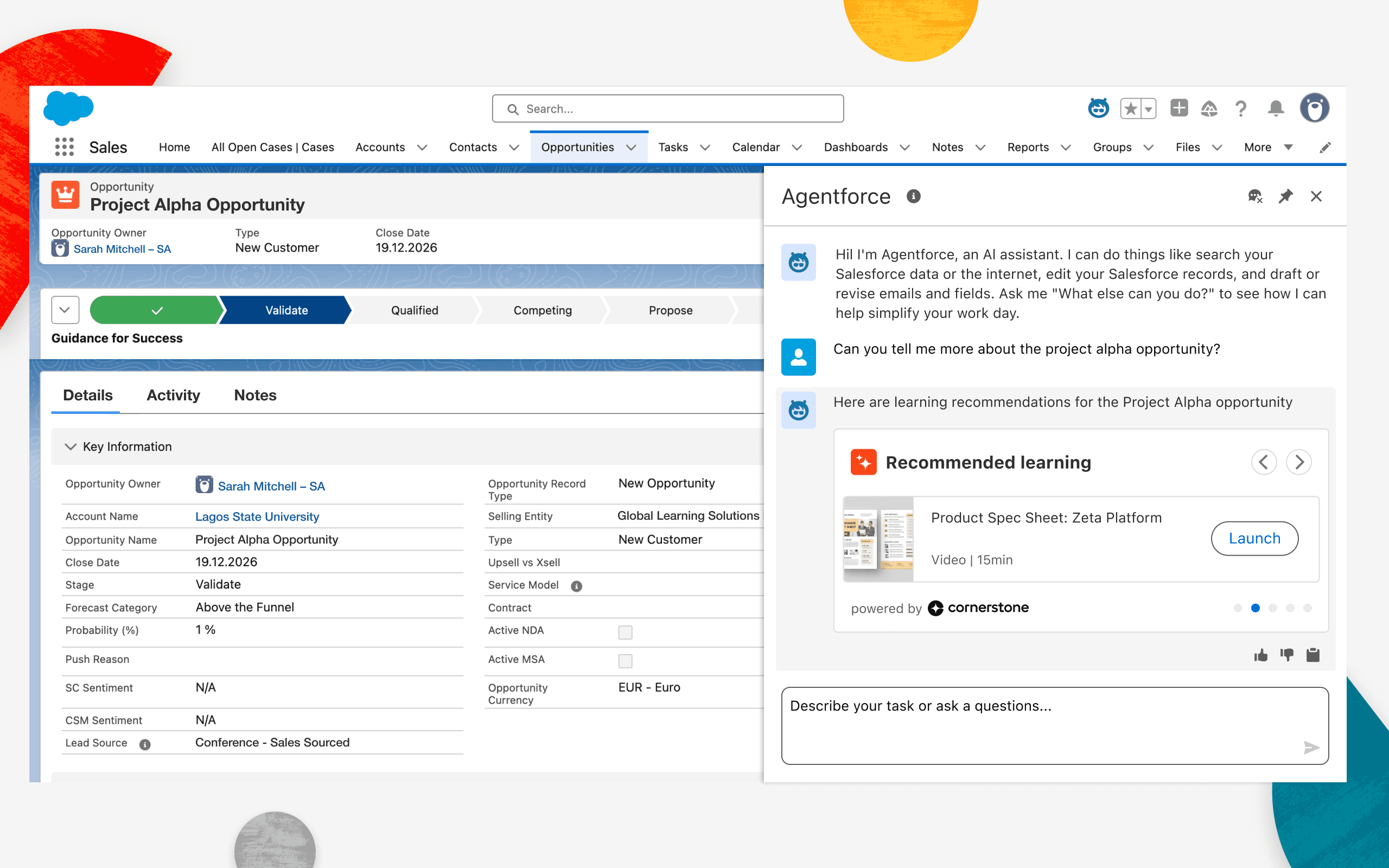This screenshot has width=1389, height=868.
Task: Open the nav Notes tab dropdown
Action: (980, 148)
